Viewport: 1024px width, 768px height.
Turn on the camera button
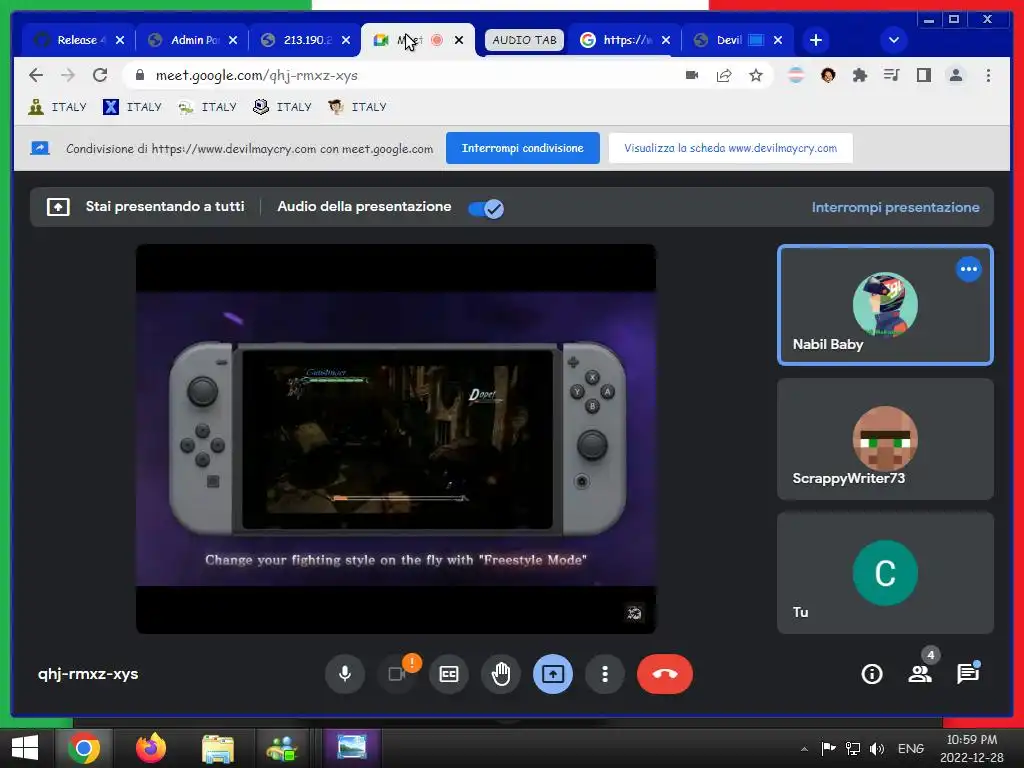[x=397, y=674]
